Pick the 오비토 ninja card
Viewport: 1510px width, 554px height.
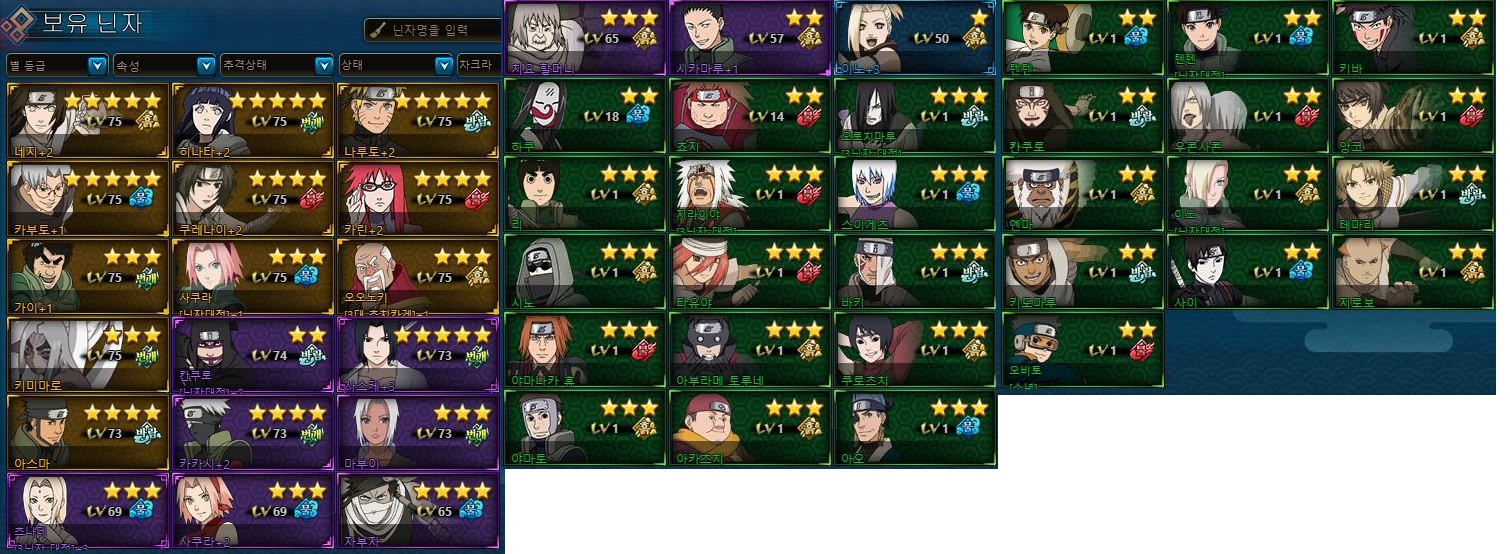pos(1083,350)
